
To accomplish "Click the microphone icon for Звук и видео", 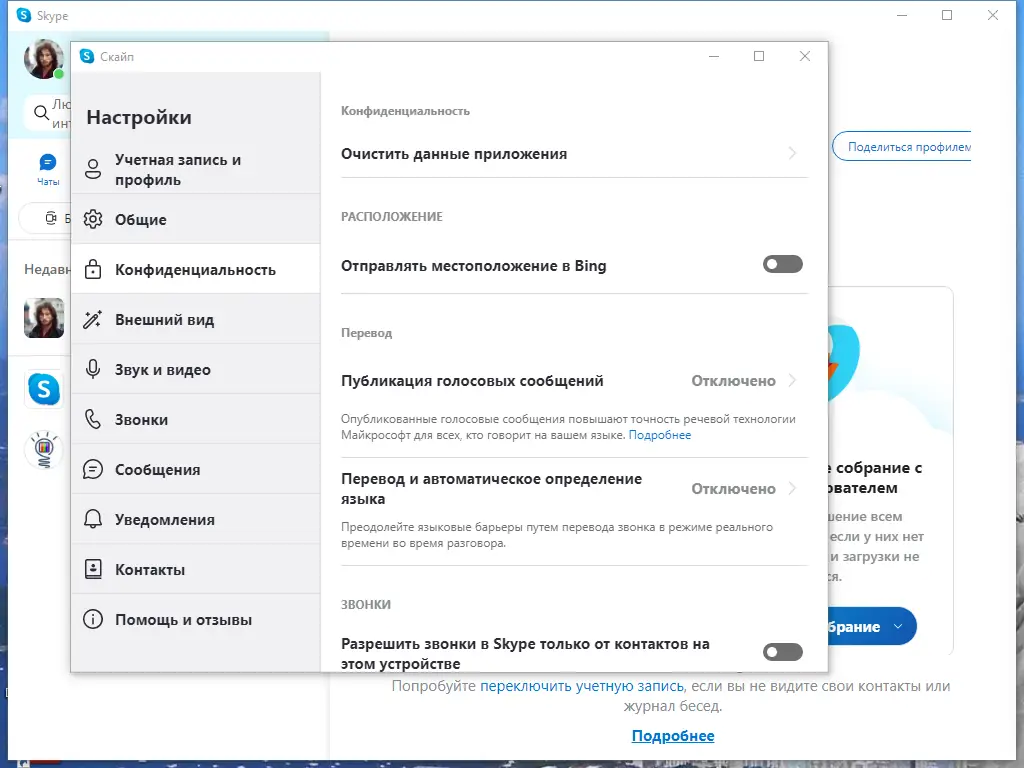I will coord(93,370).
